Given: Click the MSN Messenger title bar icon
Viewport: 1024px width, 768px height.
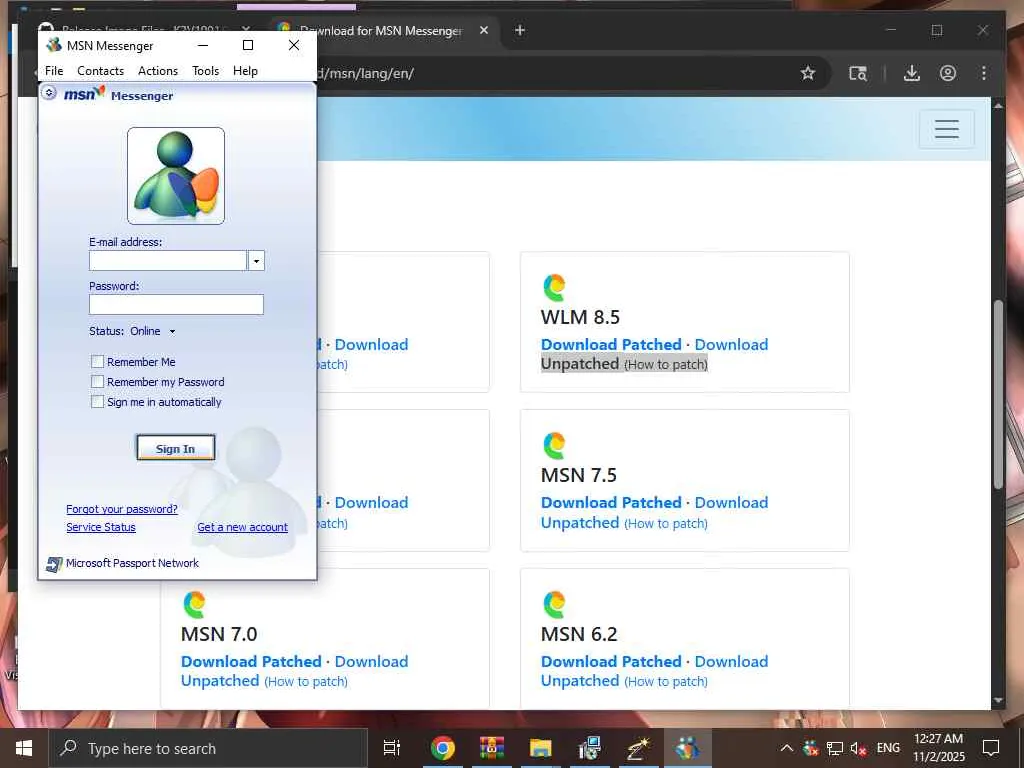Looking at the screenshot, I should coord(54,45).
